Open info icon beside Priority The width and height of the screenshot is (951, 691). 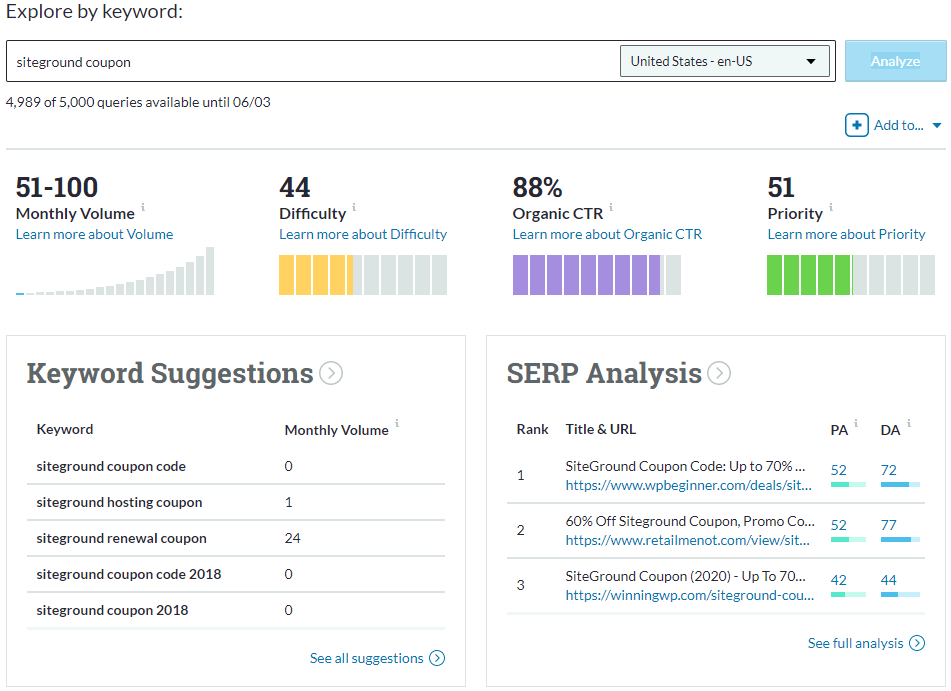831,207
